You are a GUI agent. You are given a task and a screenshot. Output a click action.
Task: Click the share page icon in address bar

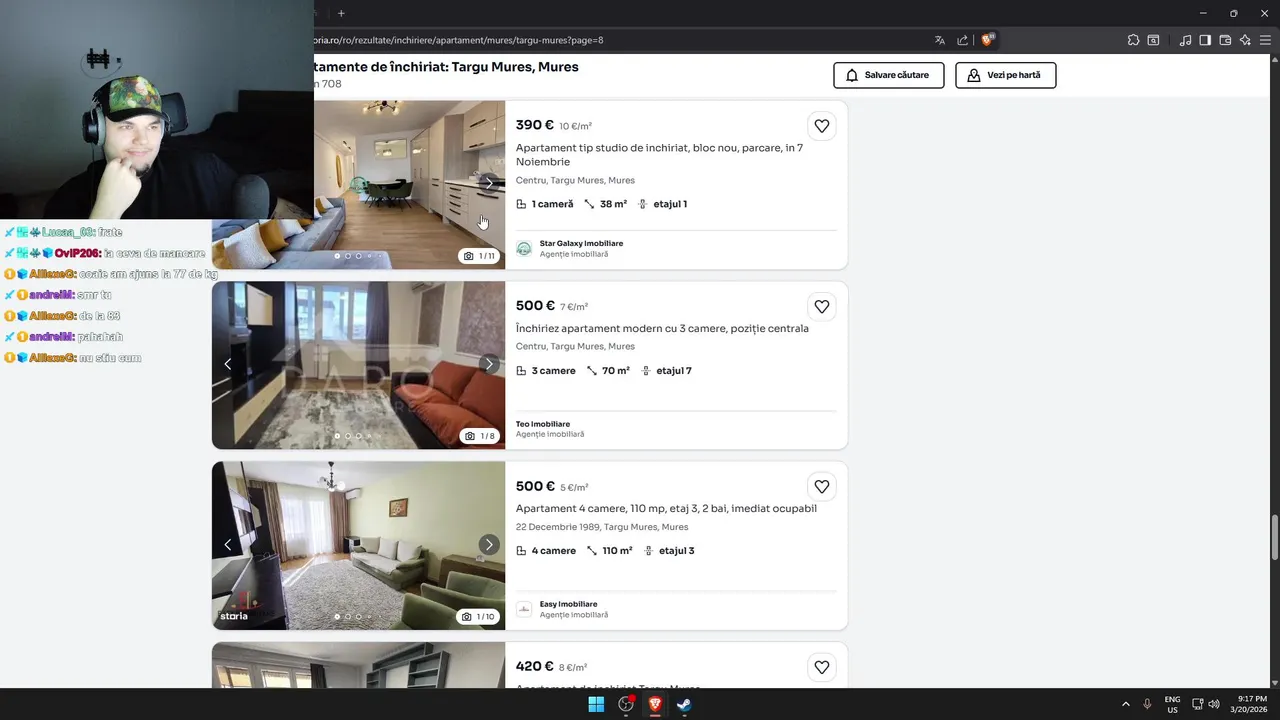click(963, 40)
